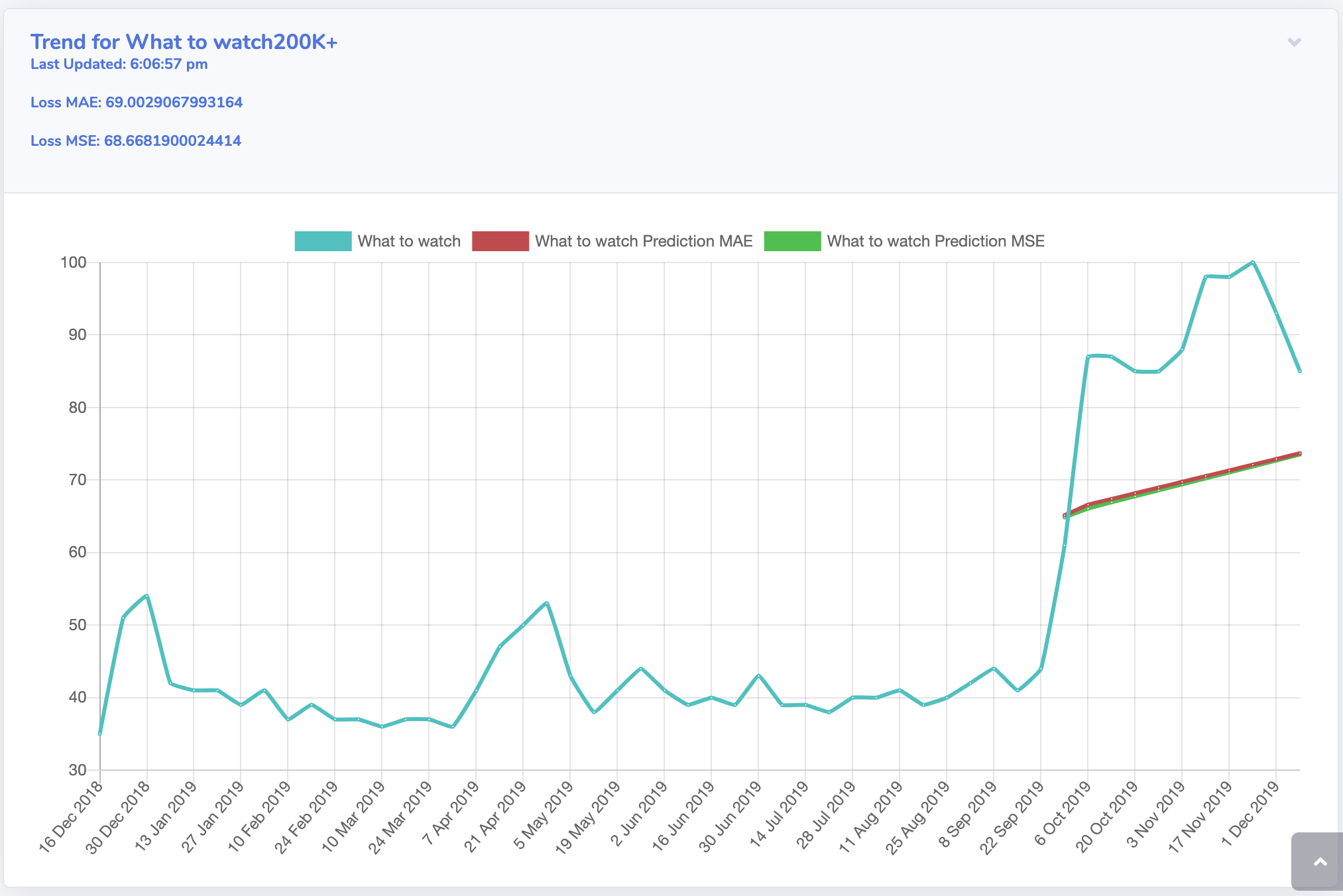Toggle the green Prediction MSE swatch
Screen dimensions: 1343x896
point(792,241)
